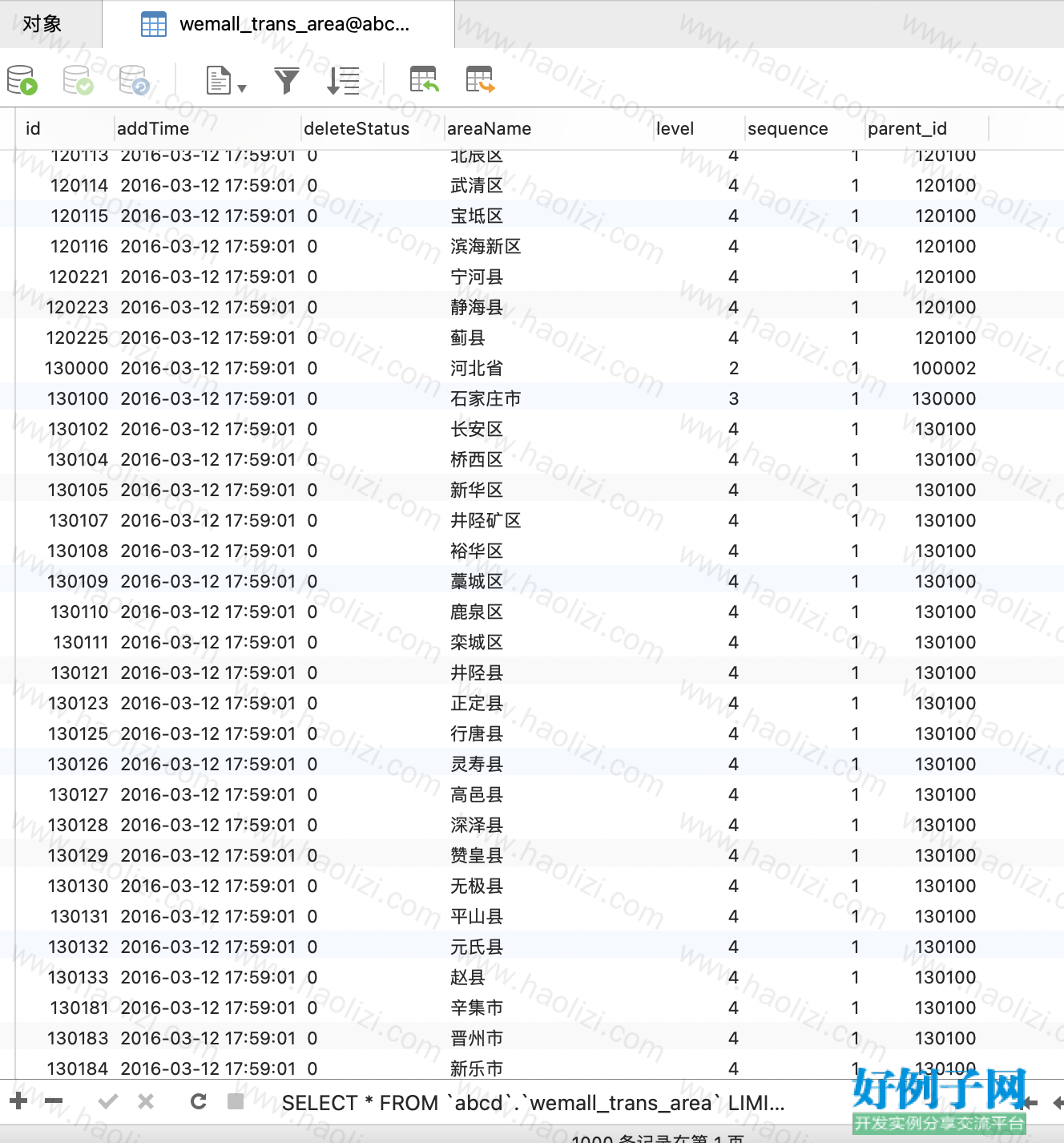Click the id cell 130109
This screenshot has width=1064, height=1143.
coord(78,581)
